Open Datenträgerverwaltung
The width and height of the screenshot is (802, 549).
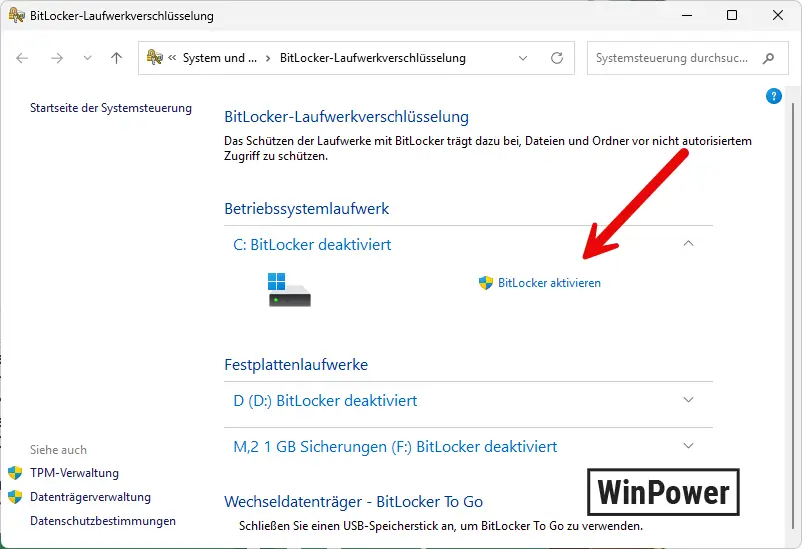coord(91,497)
